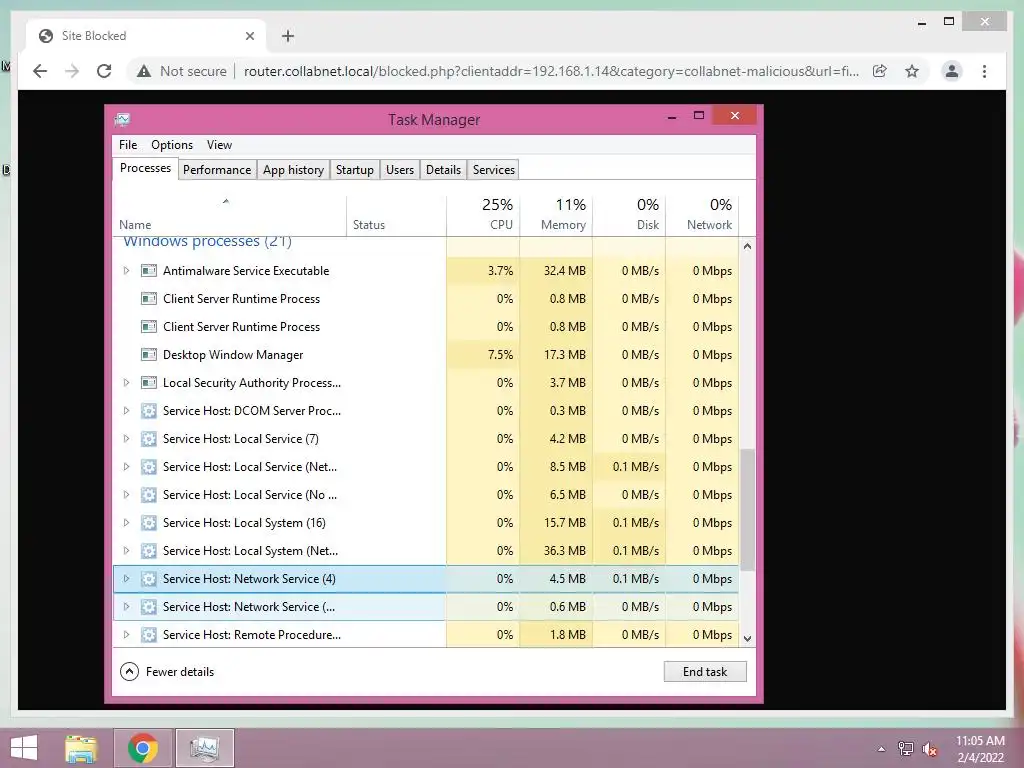Show hidden tray icons arrow

click(881, 749)
